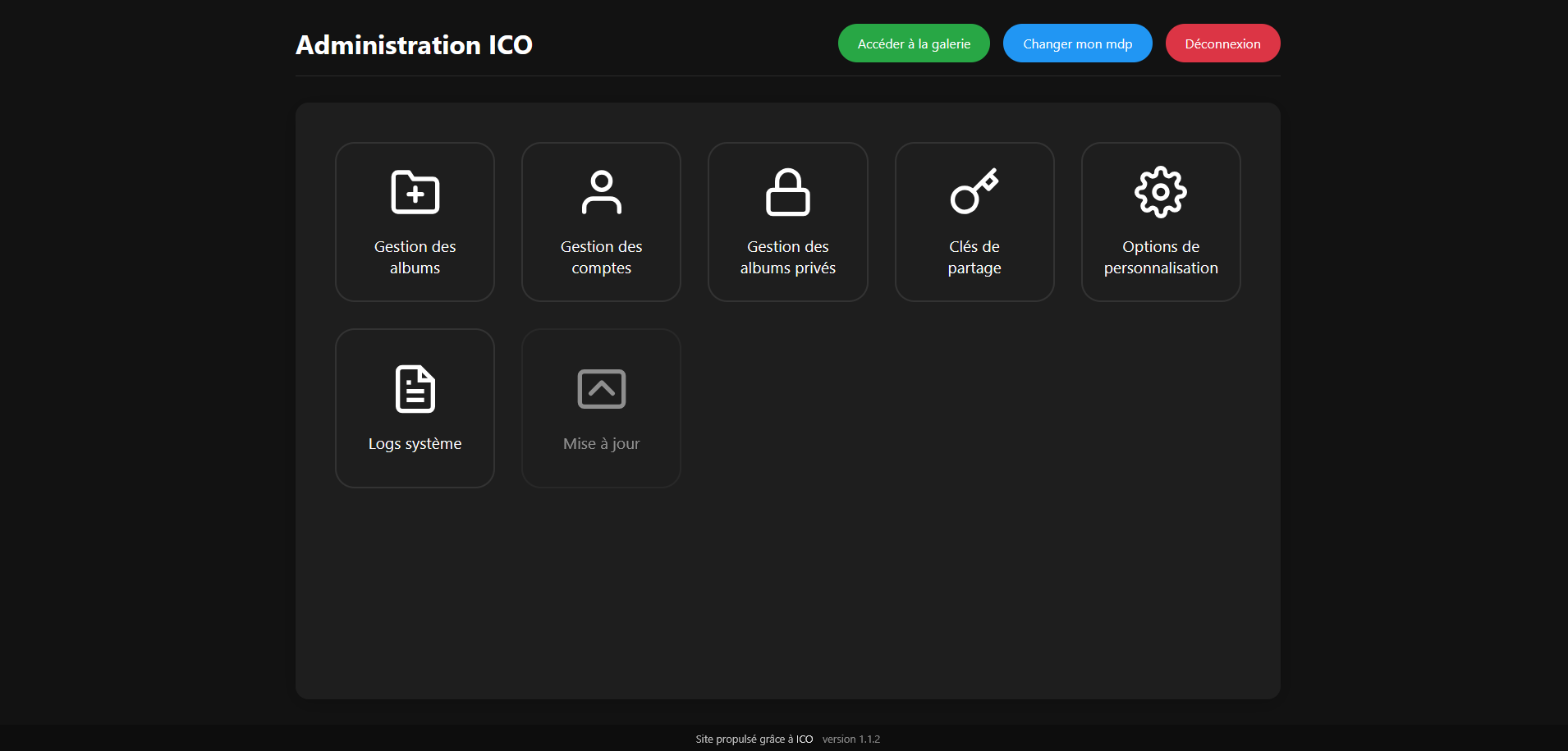Click the "version 1.1.2" footer text
The image size is (1568, 751).
click(850, 740)
